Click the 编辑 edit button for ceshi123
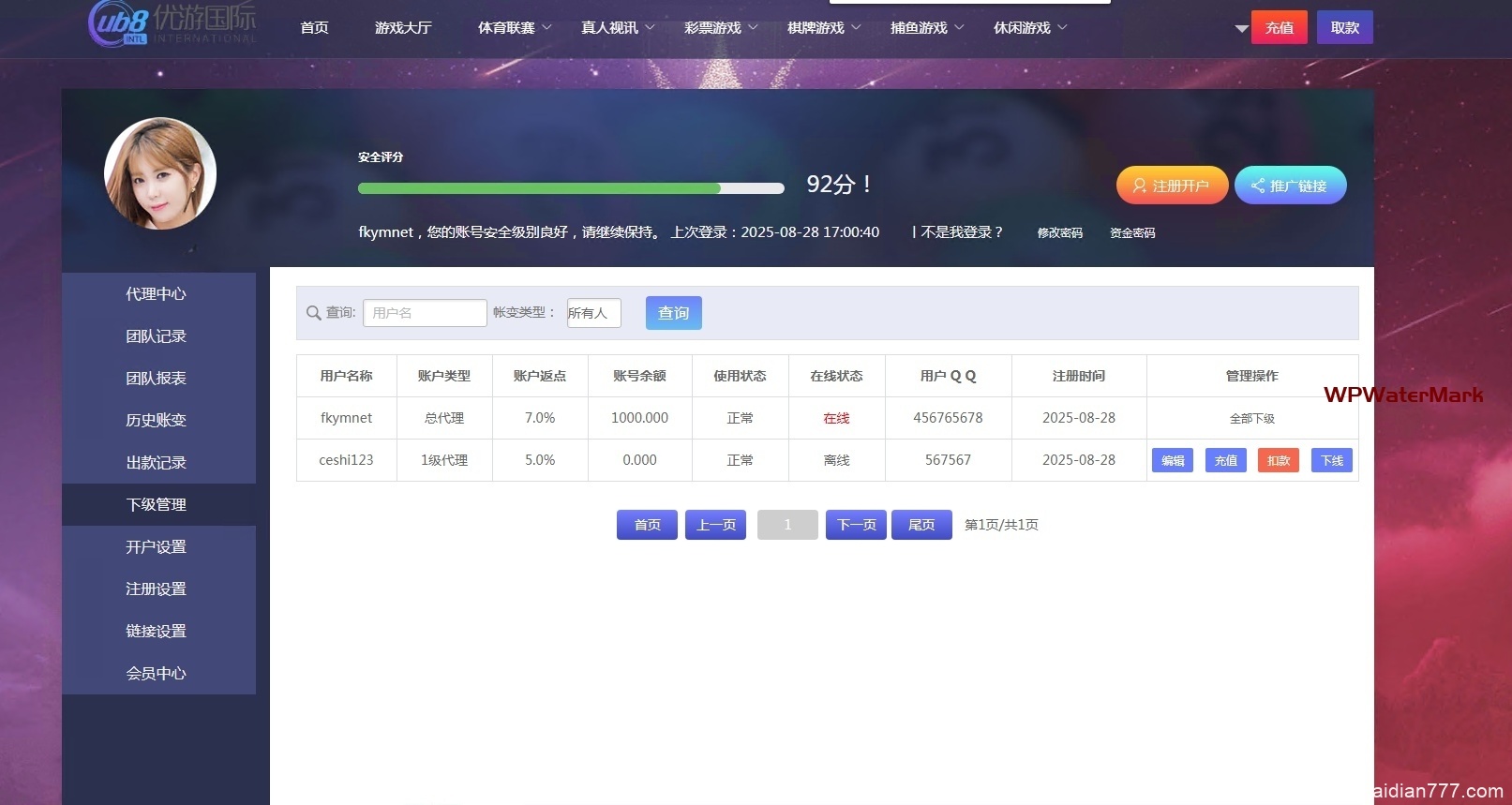Image resolution: width=1512 pixels, height=805 pixels. [x=1172, y=460]
